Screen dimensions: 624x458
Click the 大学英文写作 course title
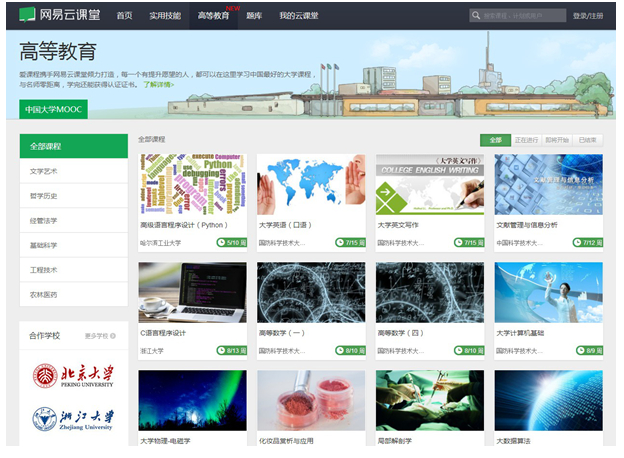[398, 225]
